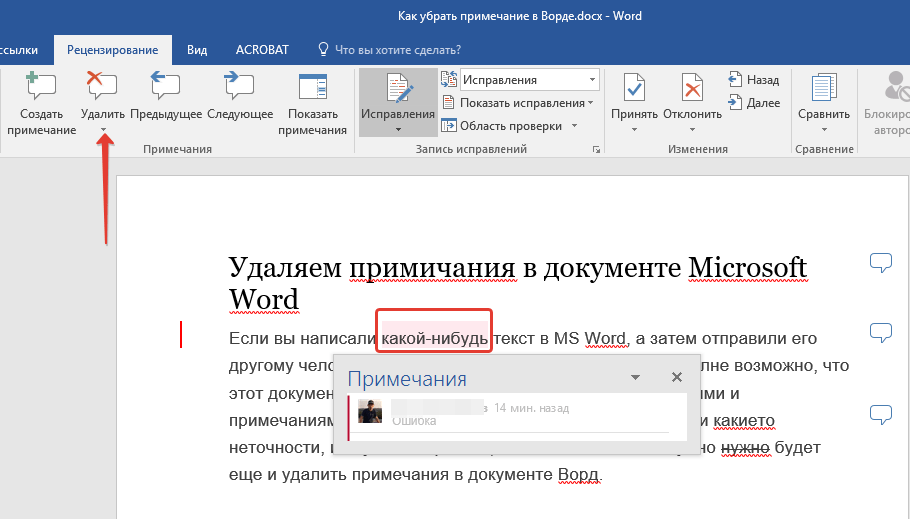910x519 pixels.
Task: Expand the Удалить dropdown arrow
Action: 102,129
